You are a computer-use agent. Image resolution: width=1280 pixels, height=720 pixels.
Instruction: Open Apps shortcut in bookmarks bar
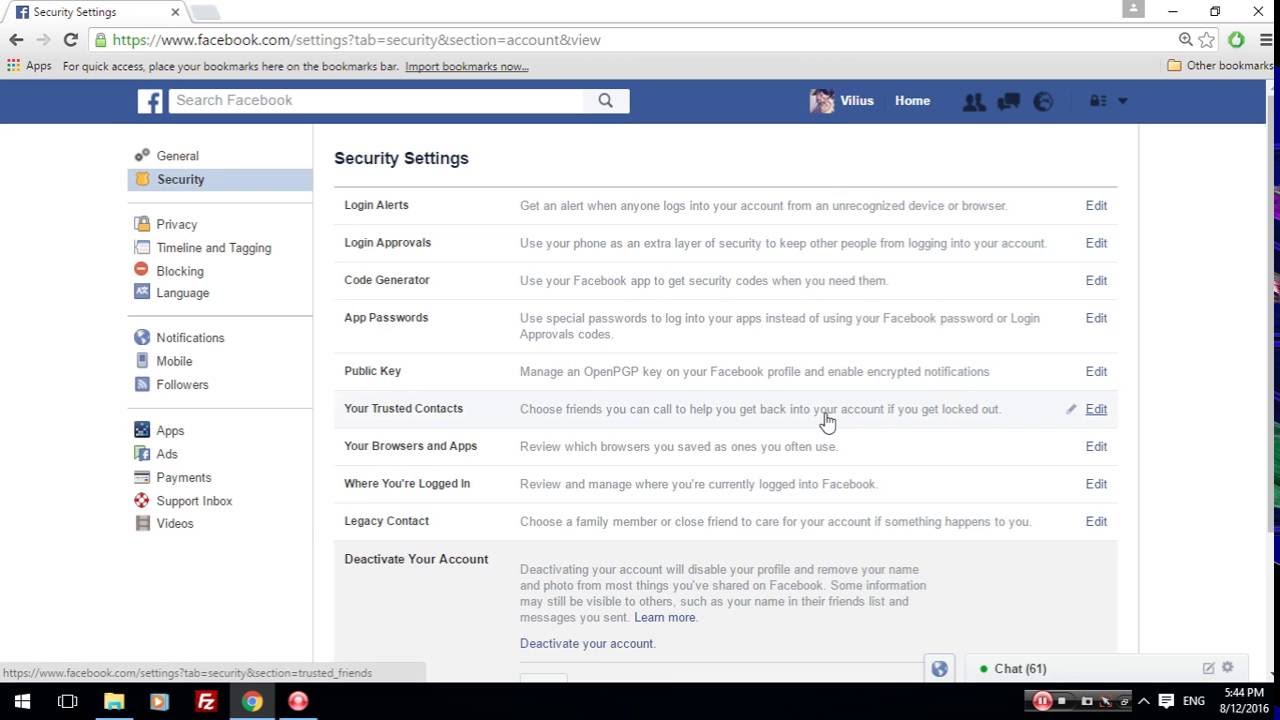29,66
